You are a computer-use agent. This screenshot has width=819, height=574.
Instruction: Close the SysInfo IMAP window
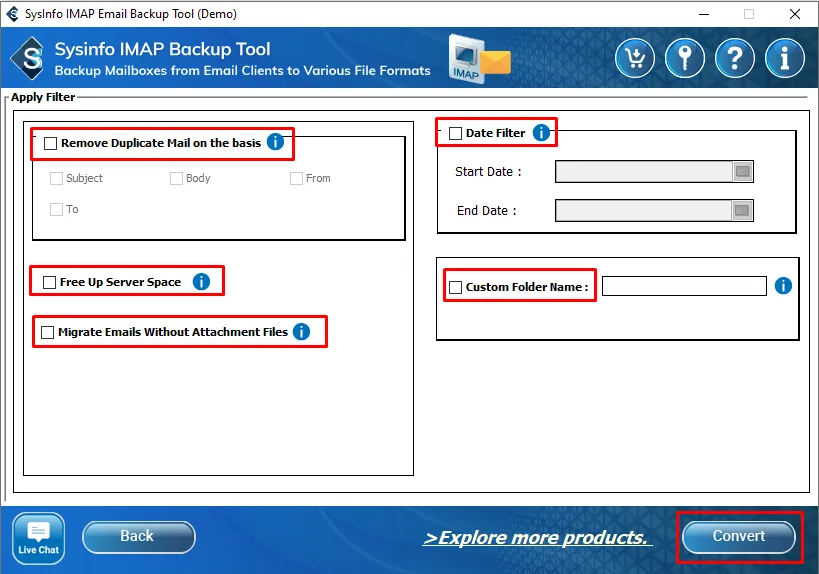pyautogui.click(x=794, y=14)
